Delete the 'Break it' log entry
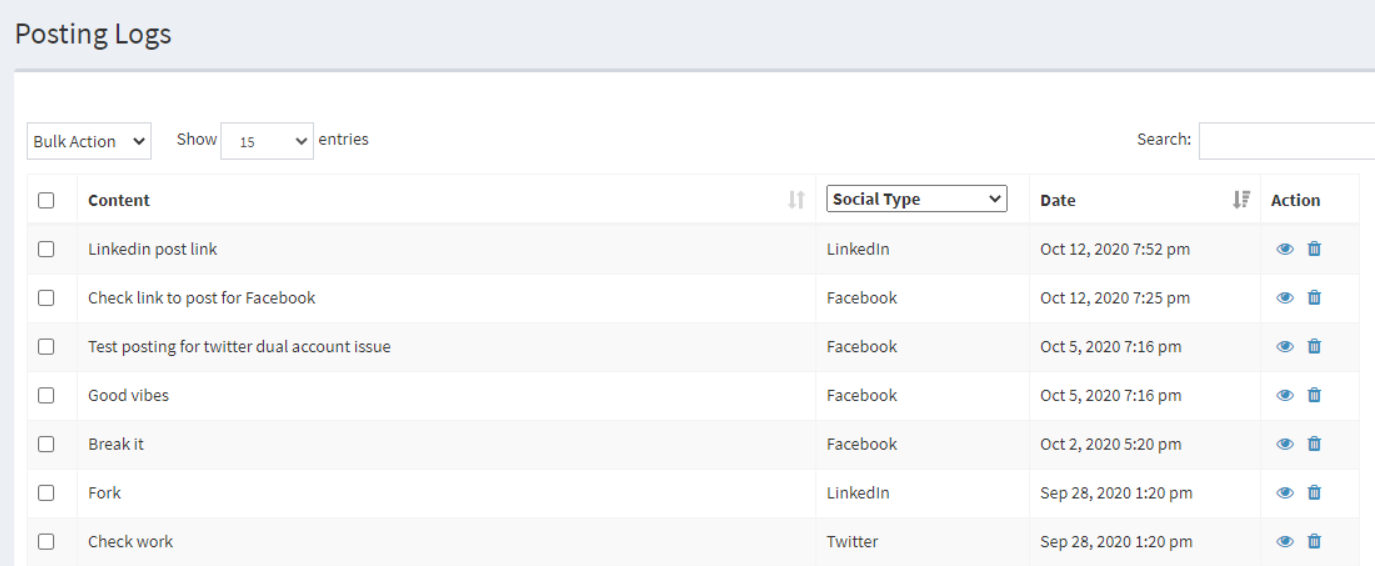Image resolution: width=1375 pixels, height=566 pixels. [x=1314, y=444]
